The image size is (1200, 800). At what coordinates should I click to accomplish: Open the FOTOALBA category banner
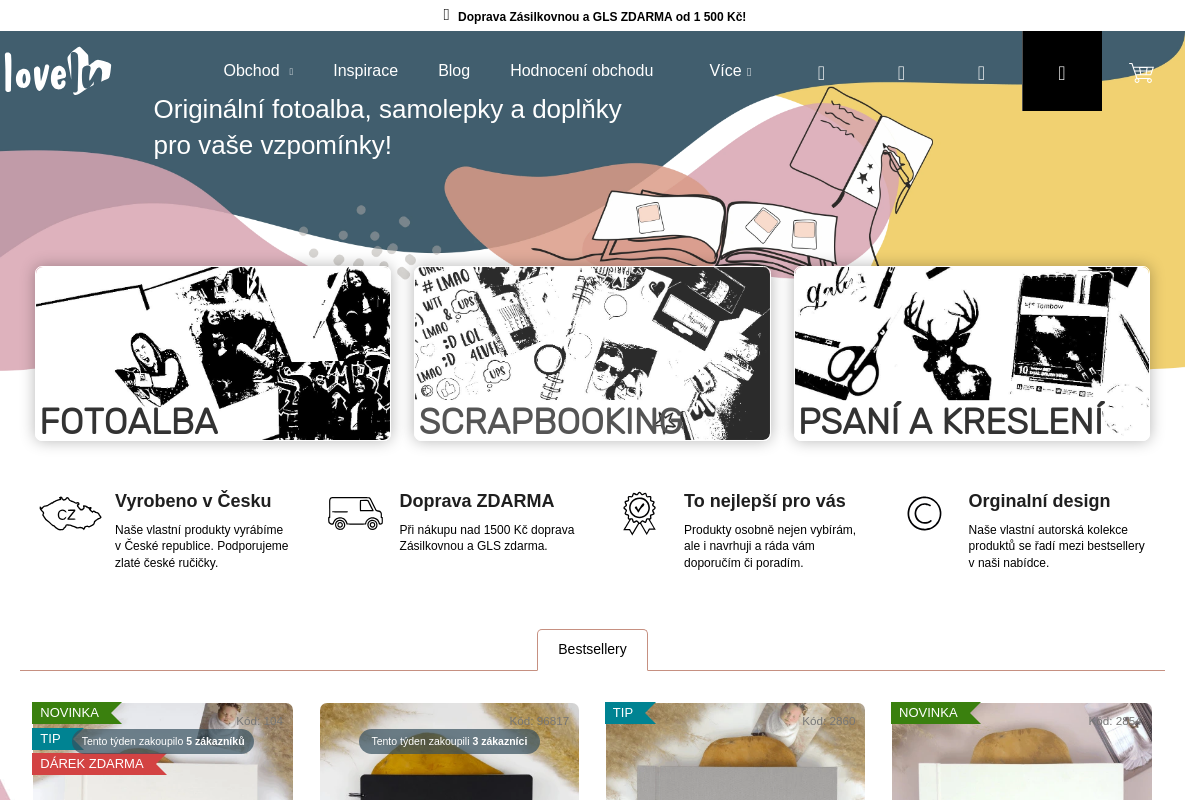[x=213, y=353]
